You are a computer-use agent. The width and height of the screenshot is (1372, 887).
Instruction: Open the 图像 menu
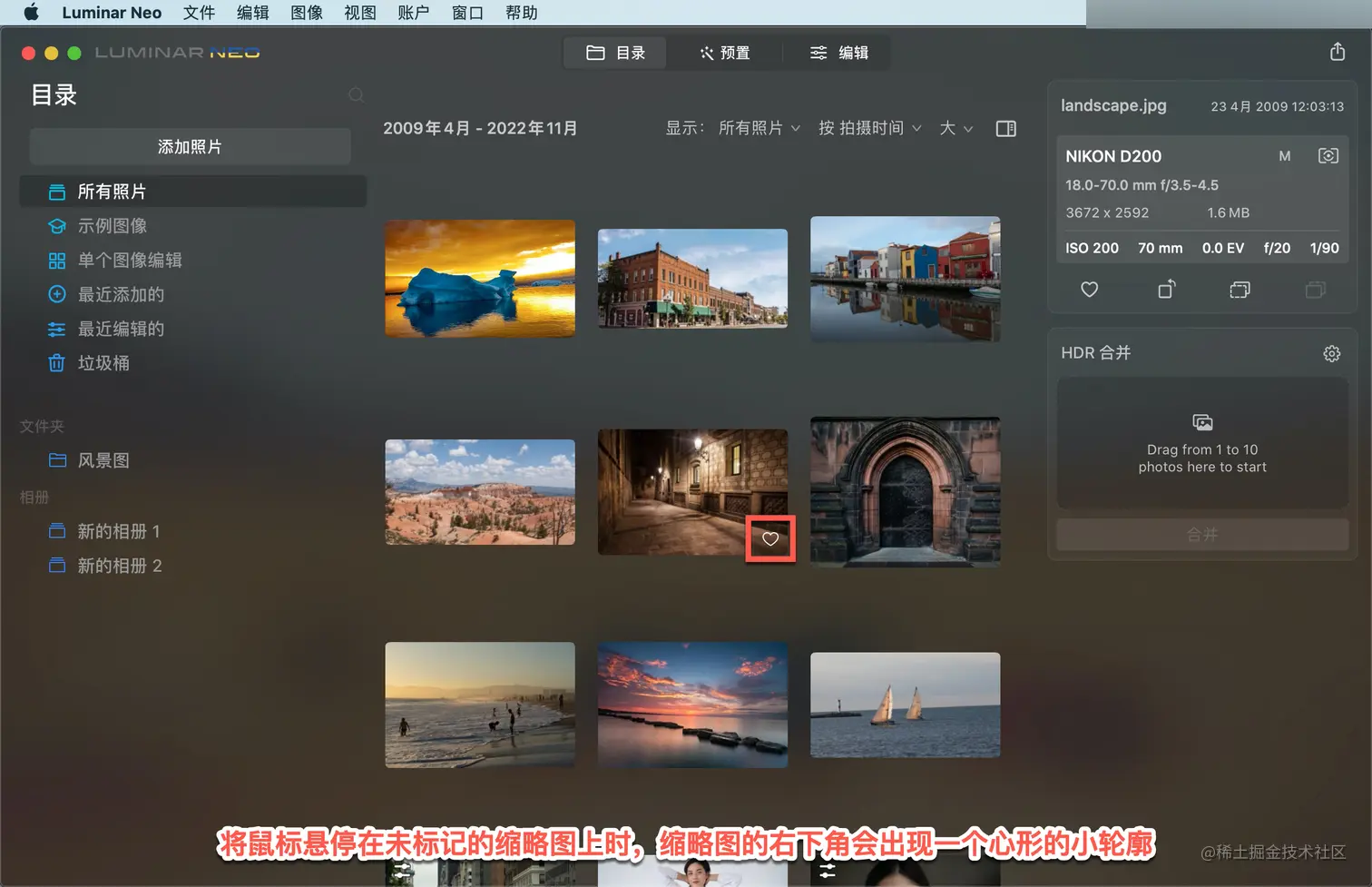coord(307,13)
